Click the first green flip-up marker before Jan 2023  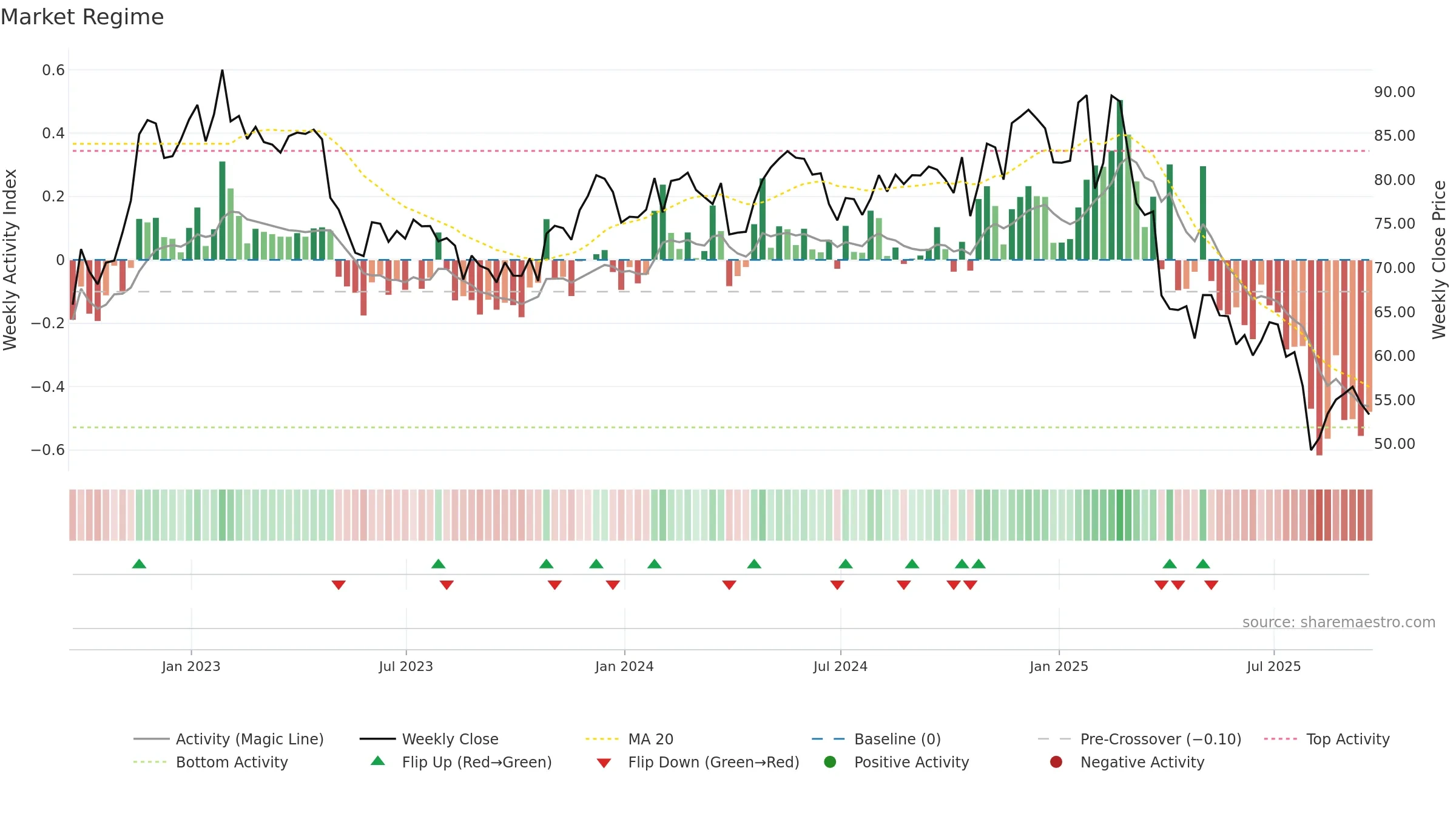[x=139, y=564]
